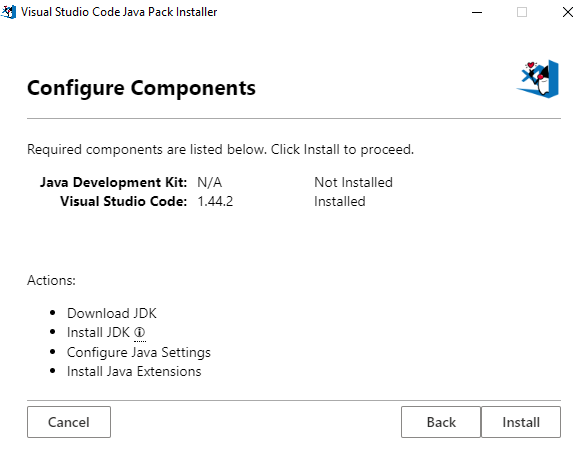Click the version number 1.44.2

(x=215, y=201)
